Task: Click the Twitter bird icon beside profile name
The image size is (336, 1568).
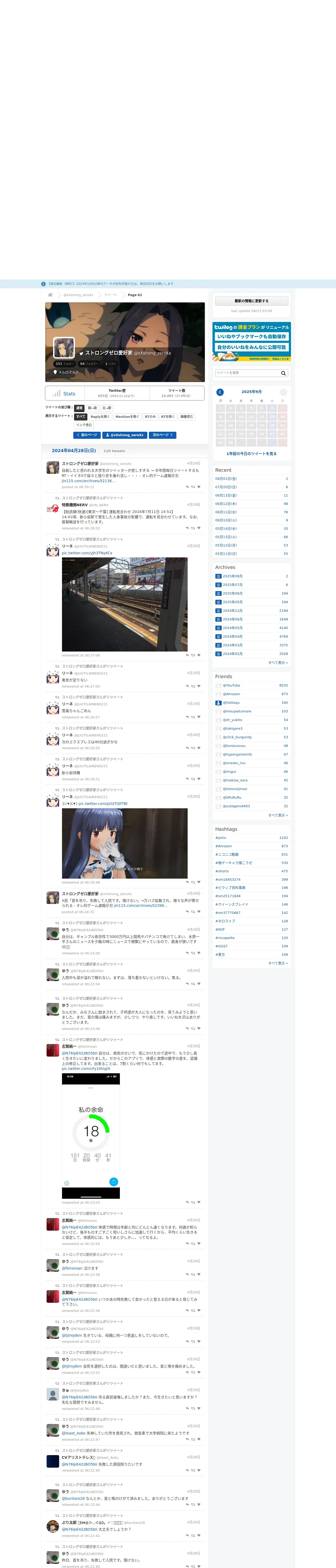Action: tap(81, 353)
